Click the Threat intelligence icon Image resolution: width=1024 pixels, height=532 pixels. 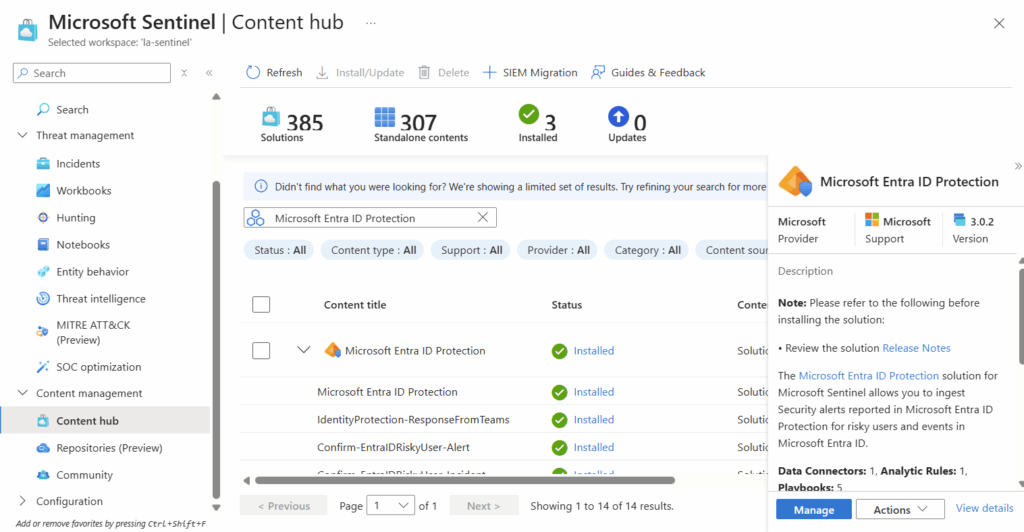click(43, 298)
